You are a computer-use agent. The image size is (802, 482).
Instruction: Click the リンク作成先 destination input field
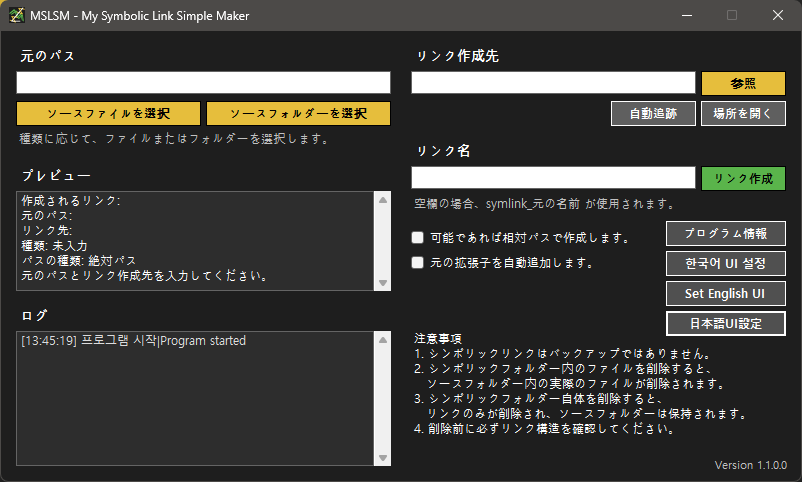[x=553, y=82]
